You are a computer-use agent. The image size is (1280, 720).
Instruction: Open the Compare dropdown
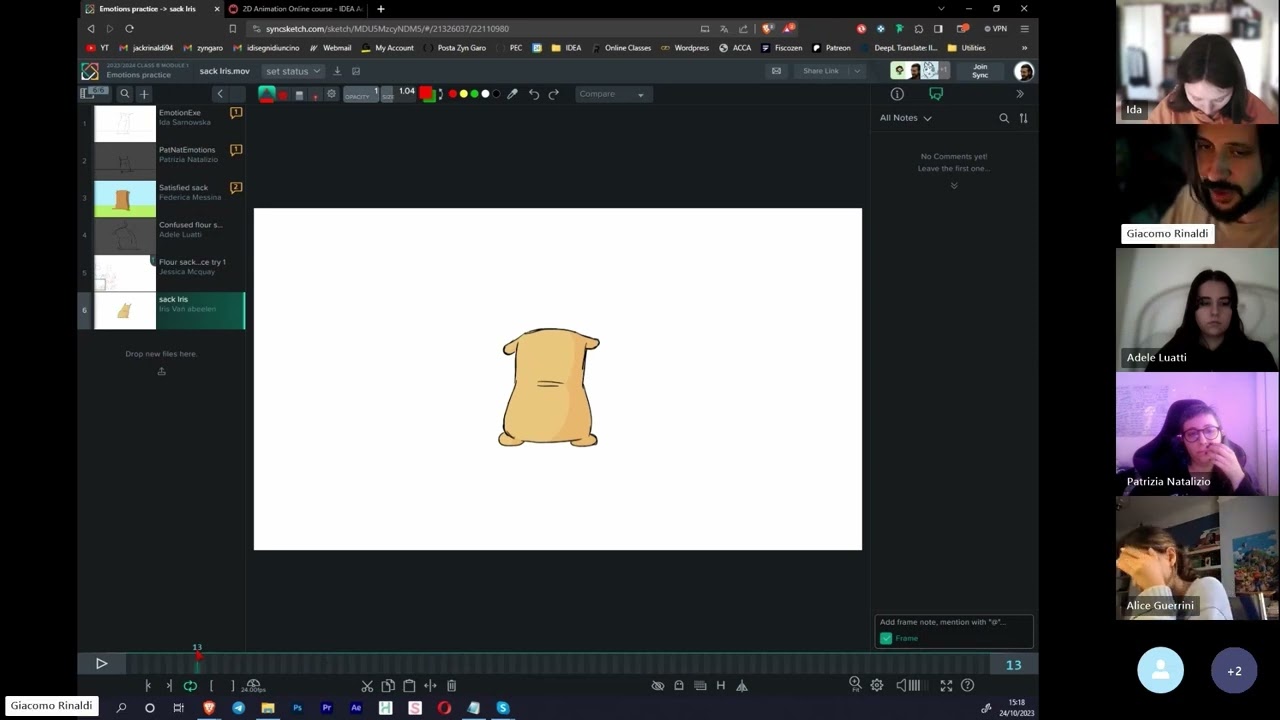[x=612, y=94]
